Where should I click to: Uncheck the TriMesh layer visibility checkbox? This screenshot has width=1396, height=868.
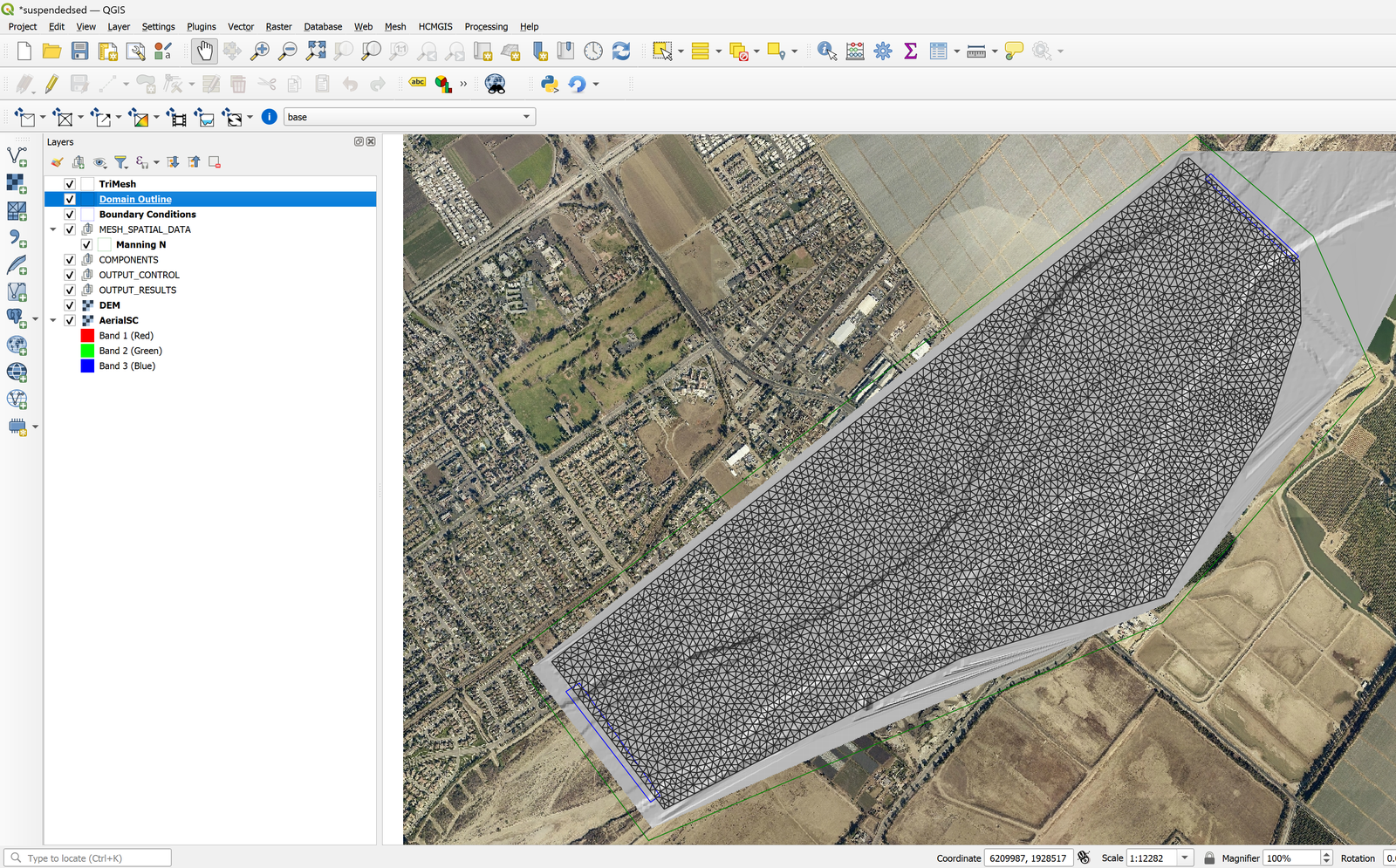click(x=70, y=184)
